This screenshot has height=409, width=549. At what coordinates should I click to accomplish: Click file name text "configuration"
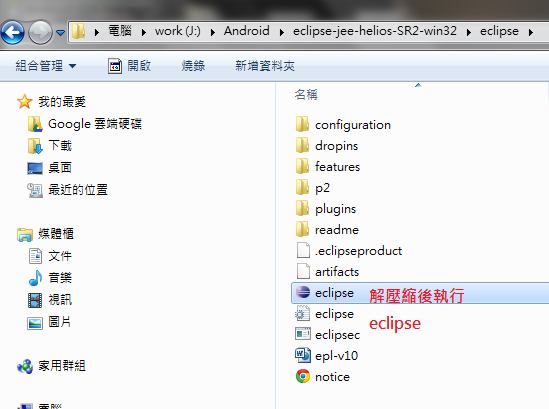[x=353, y=125]
